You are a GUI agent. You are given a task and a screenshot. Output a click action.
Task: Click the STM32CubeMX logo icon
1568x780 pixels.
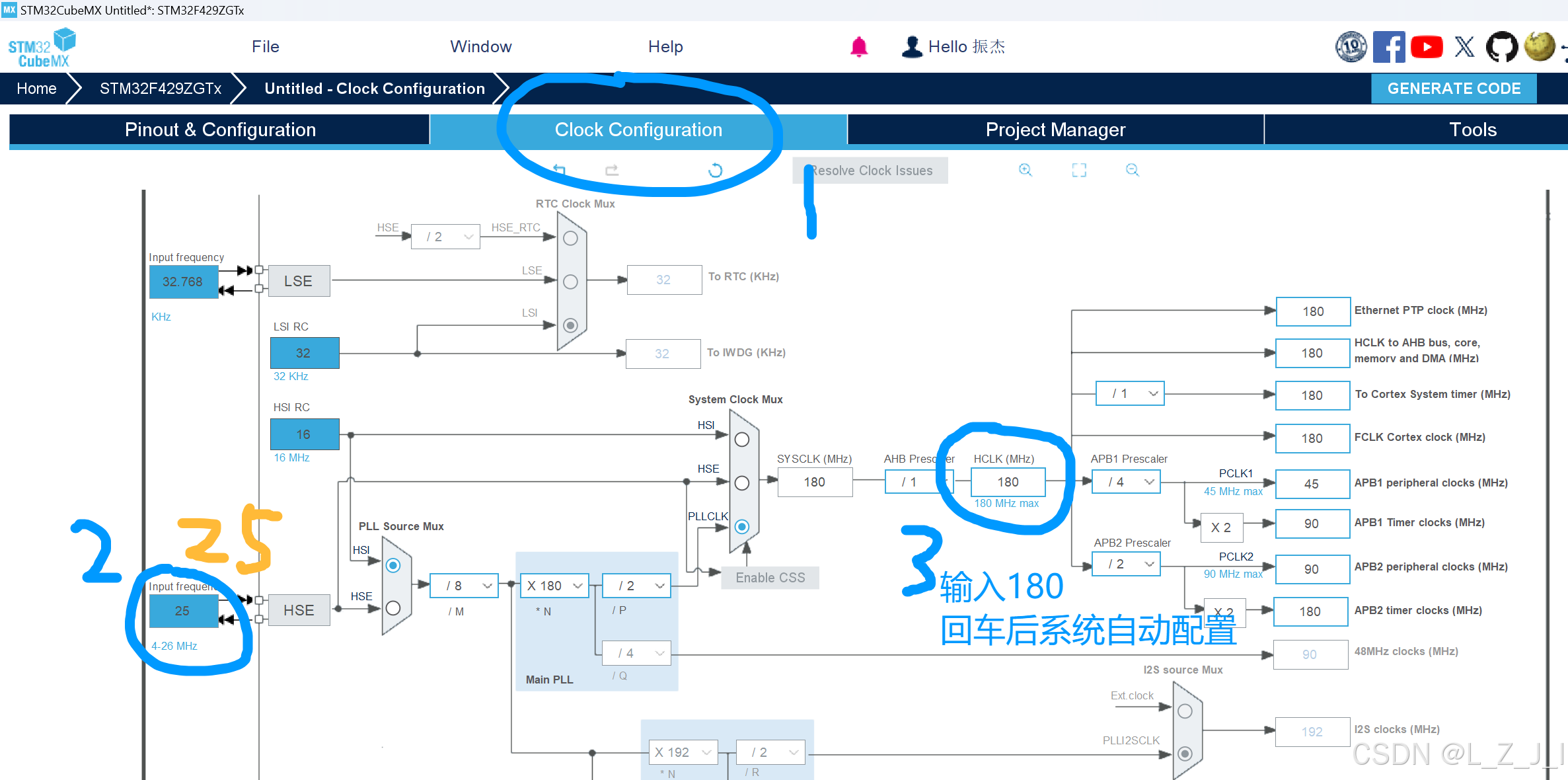42,48
